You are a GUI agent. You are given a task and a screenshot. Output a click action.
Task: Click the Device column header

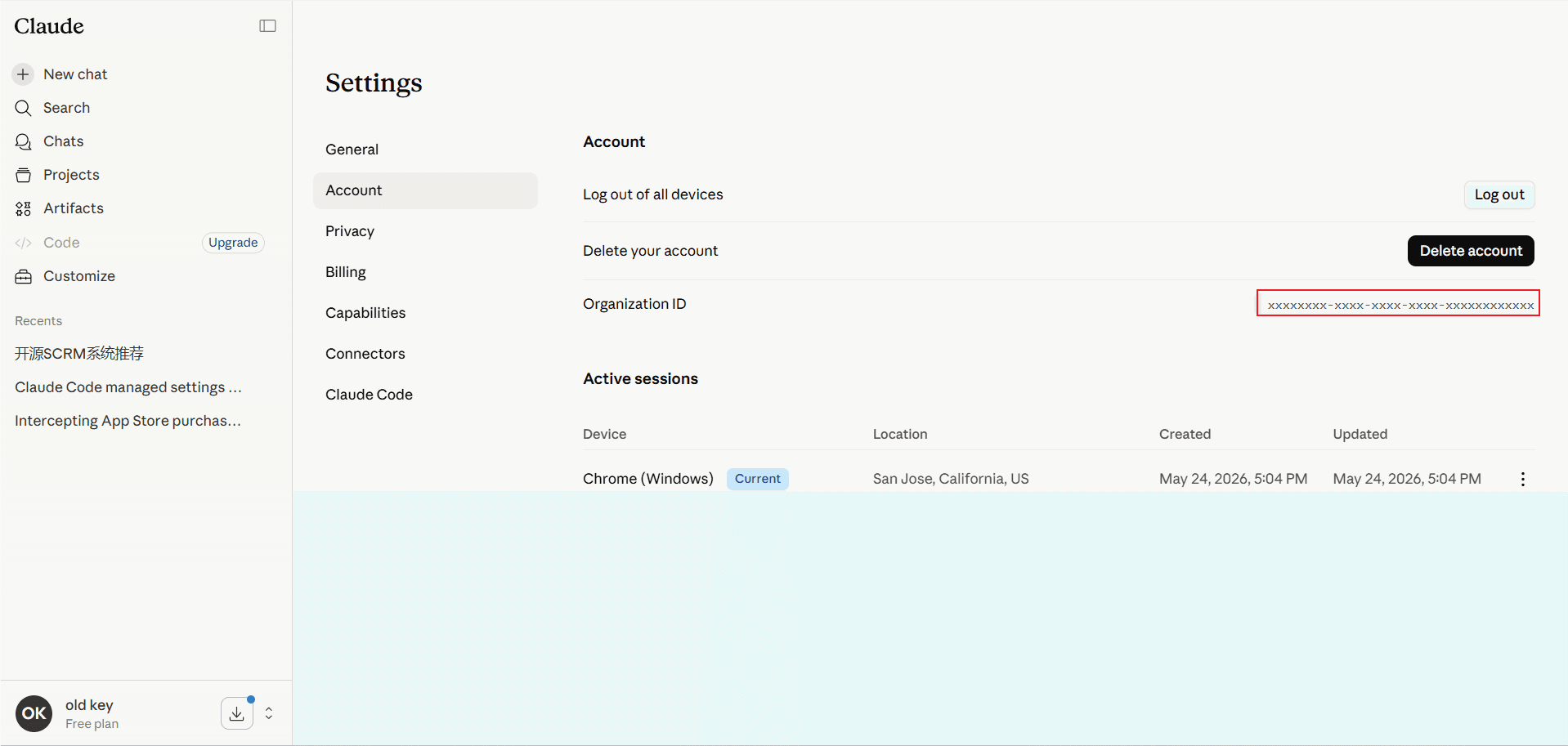point(605,434)
